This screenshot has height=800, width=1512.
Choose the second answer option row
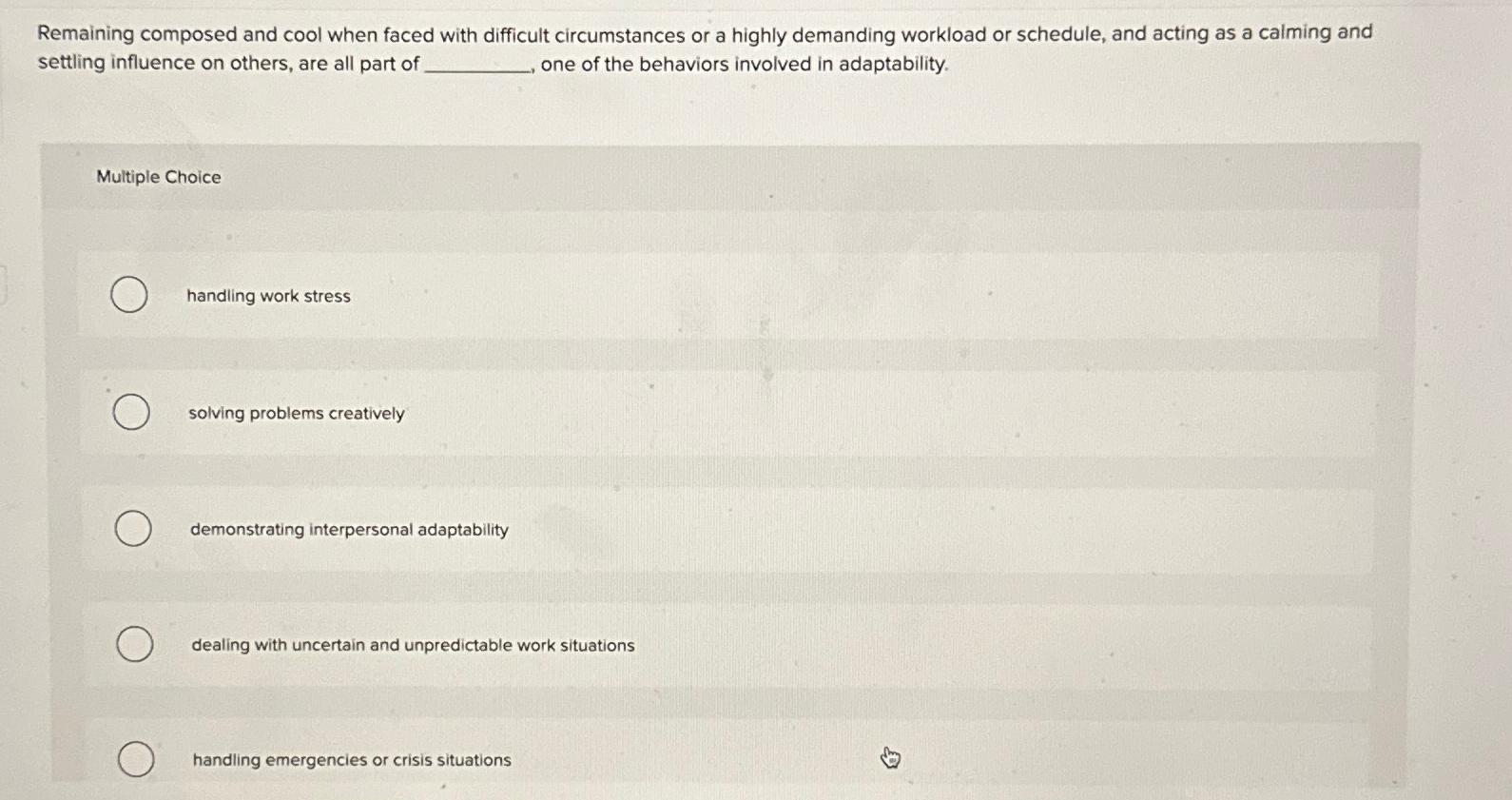point(666,413)
